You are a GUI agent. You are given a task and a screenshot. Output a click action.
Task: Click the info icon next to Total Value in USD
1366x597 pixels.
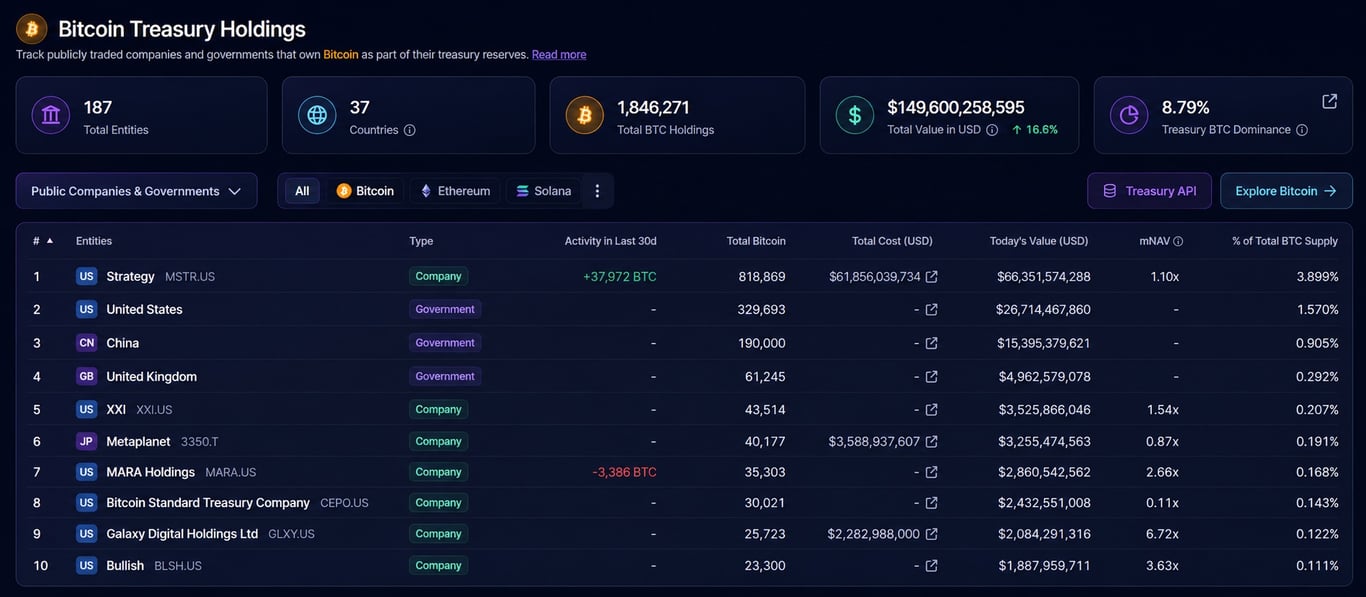[x=992, y=130]
